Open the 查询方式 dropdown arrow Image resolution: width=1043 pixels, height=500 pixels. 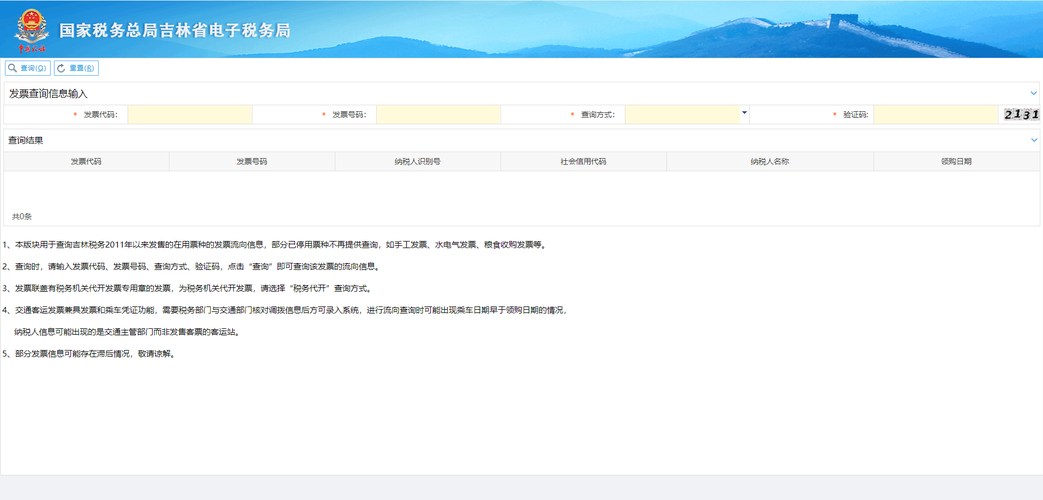pos(744,114)
